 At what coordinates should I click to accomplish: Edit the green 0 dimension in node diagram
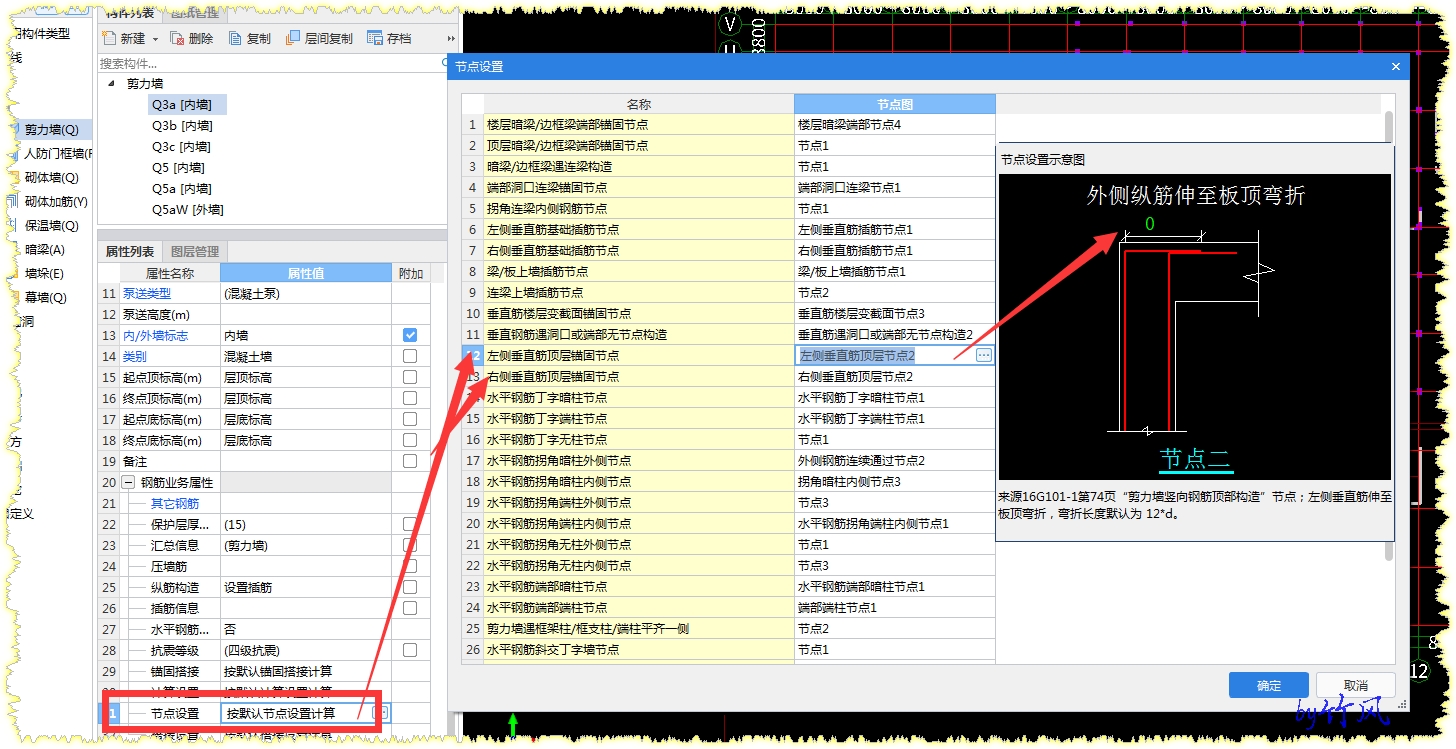tap(1149, 224)
